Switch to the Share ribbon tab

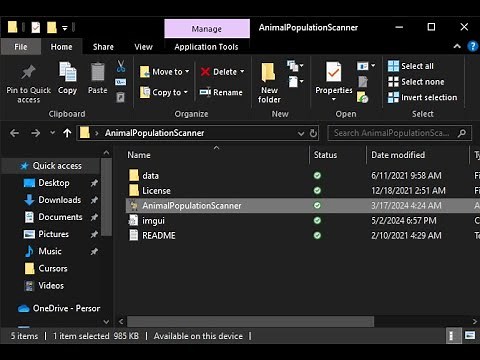[x=103, y=47]
